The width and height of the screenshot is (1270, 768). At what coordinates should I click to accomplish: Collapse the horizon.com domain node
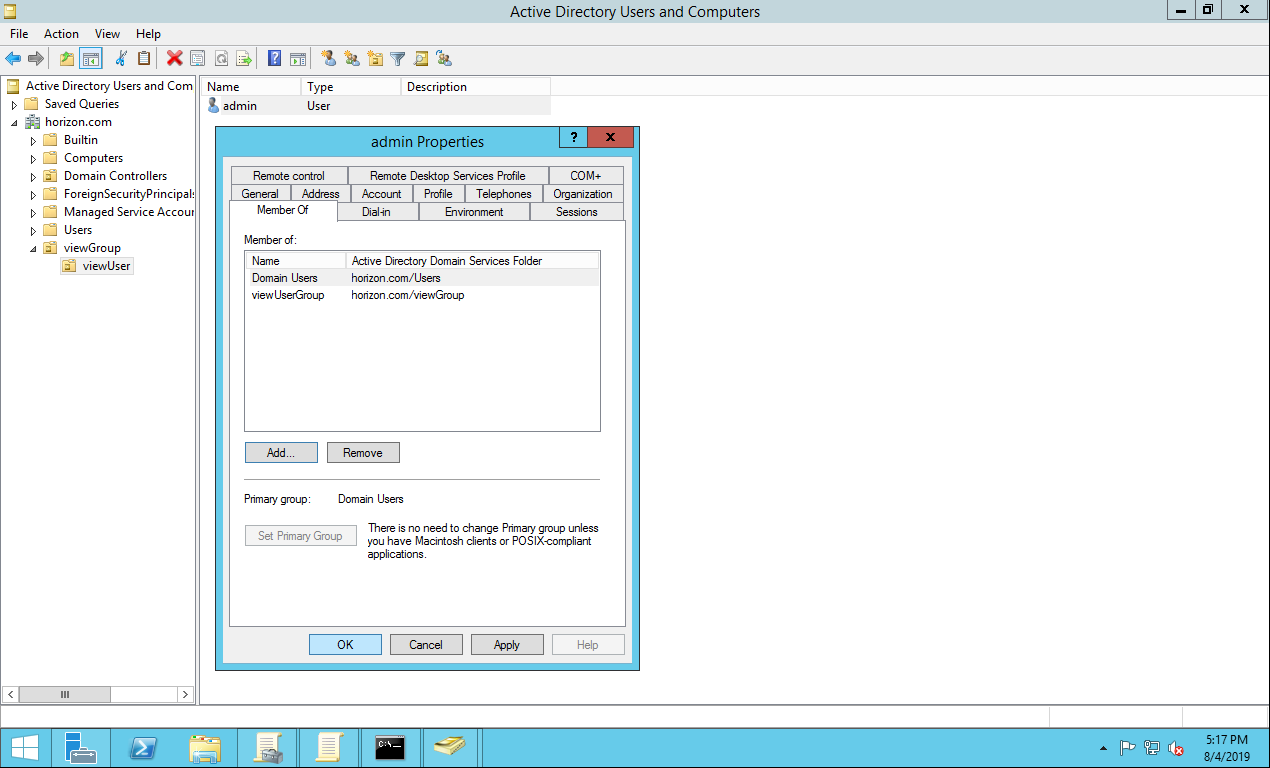coord(15,123)
